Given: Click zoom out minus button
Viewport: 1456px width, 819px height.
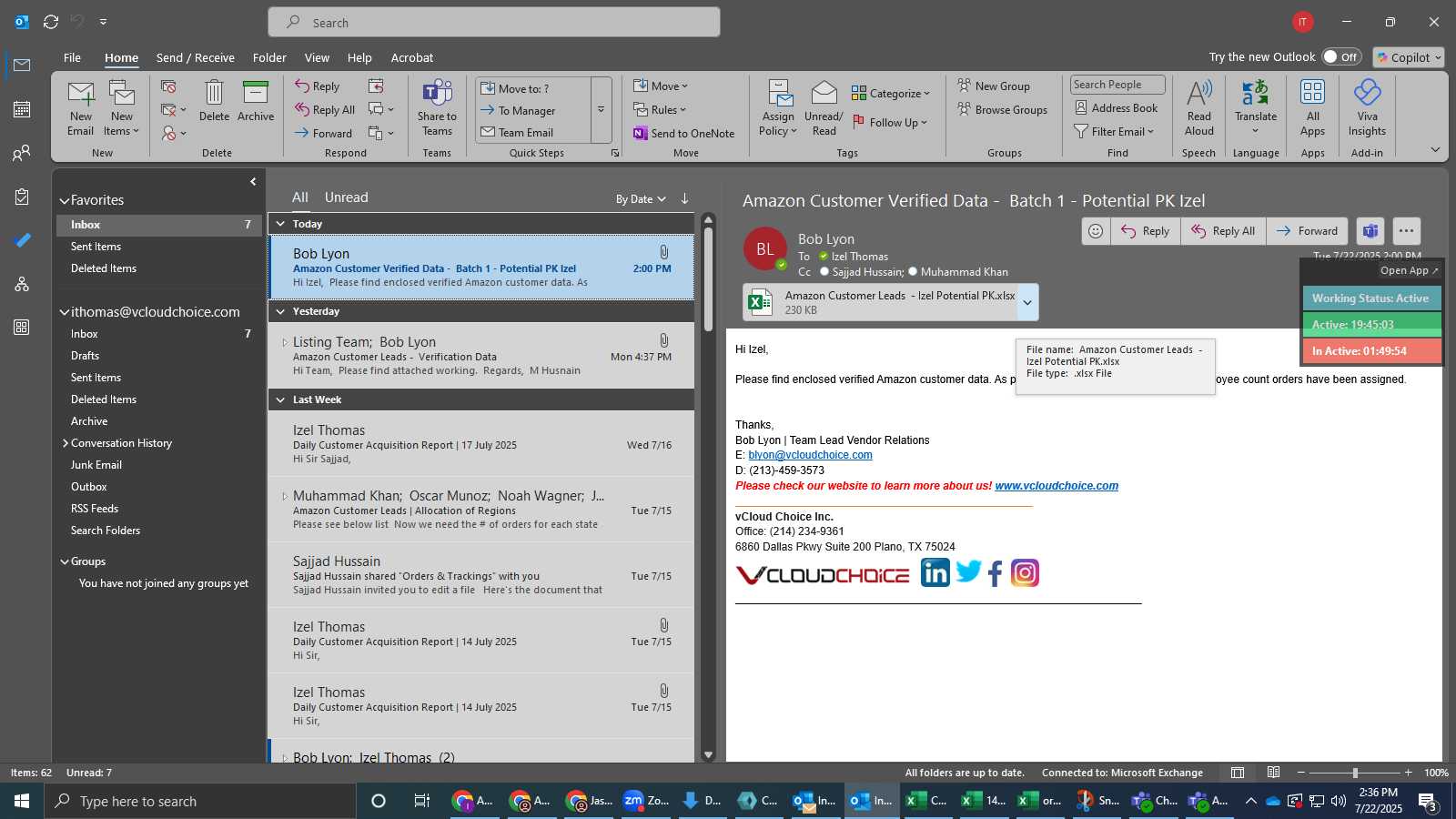Looking at the screenshot, I should (x=1301, y=773).
